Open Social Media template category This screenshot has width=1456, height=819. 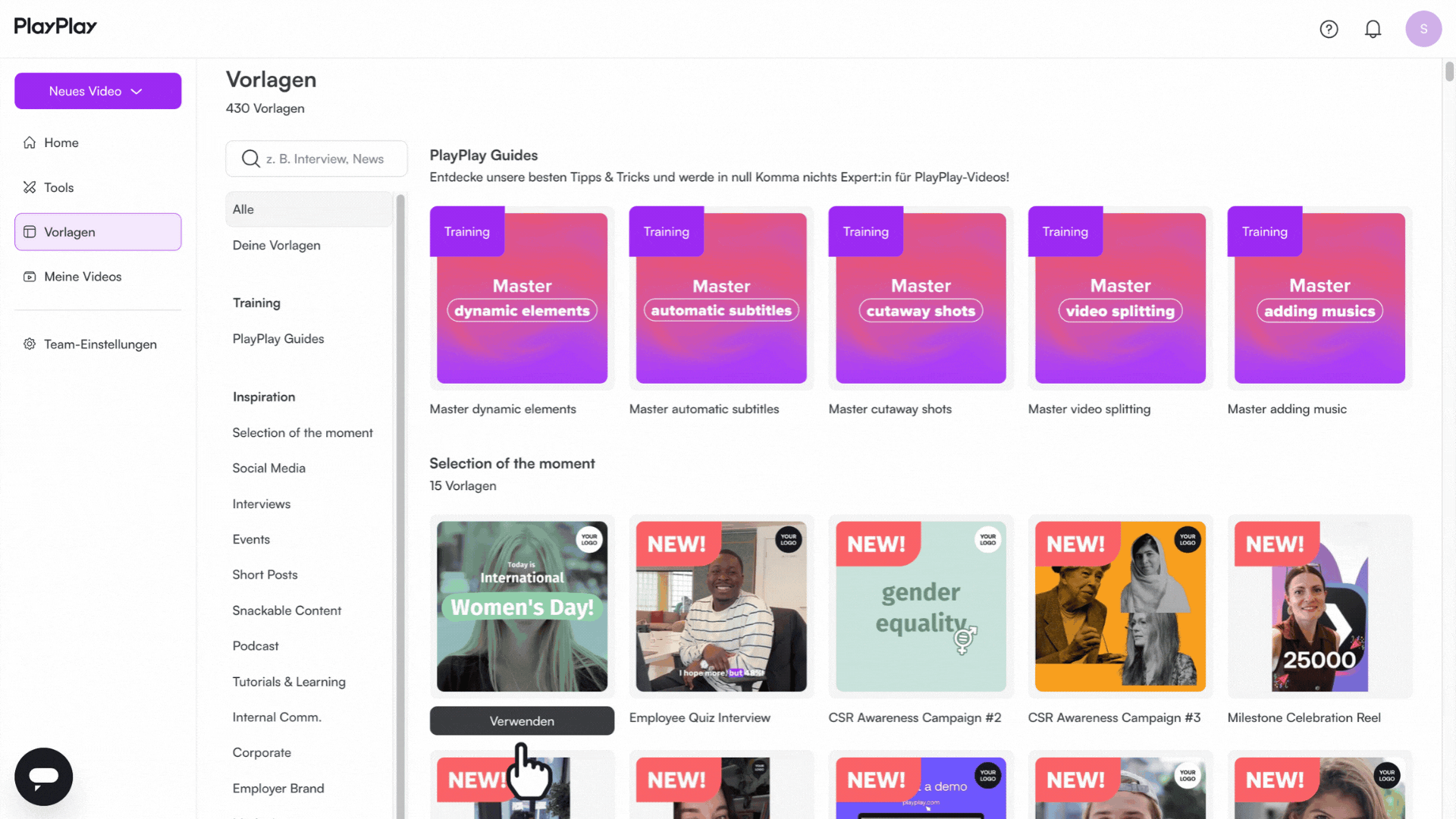268,468
